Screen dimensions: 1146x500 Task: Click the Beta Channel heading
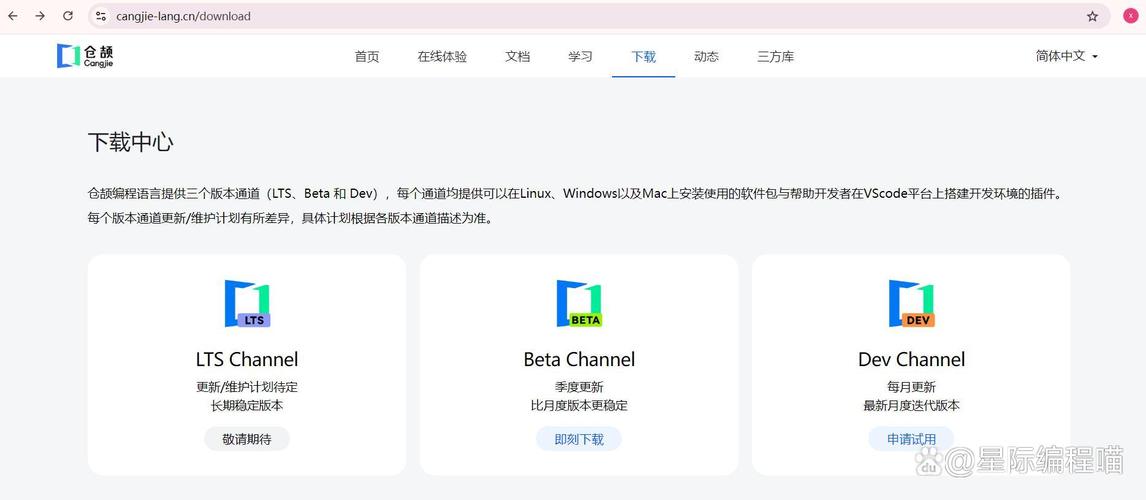tap(579, 359)
